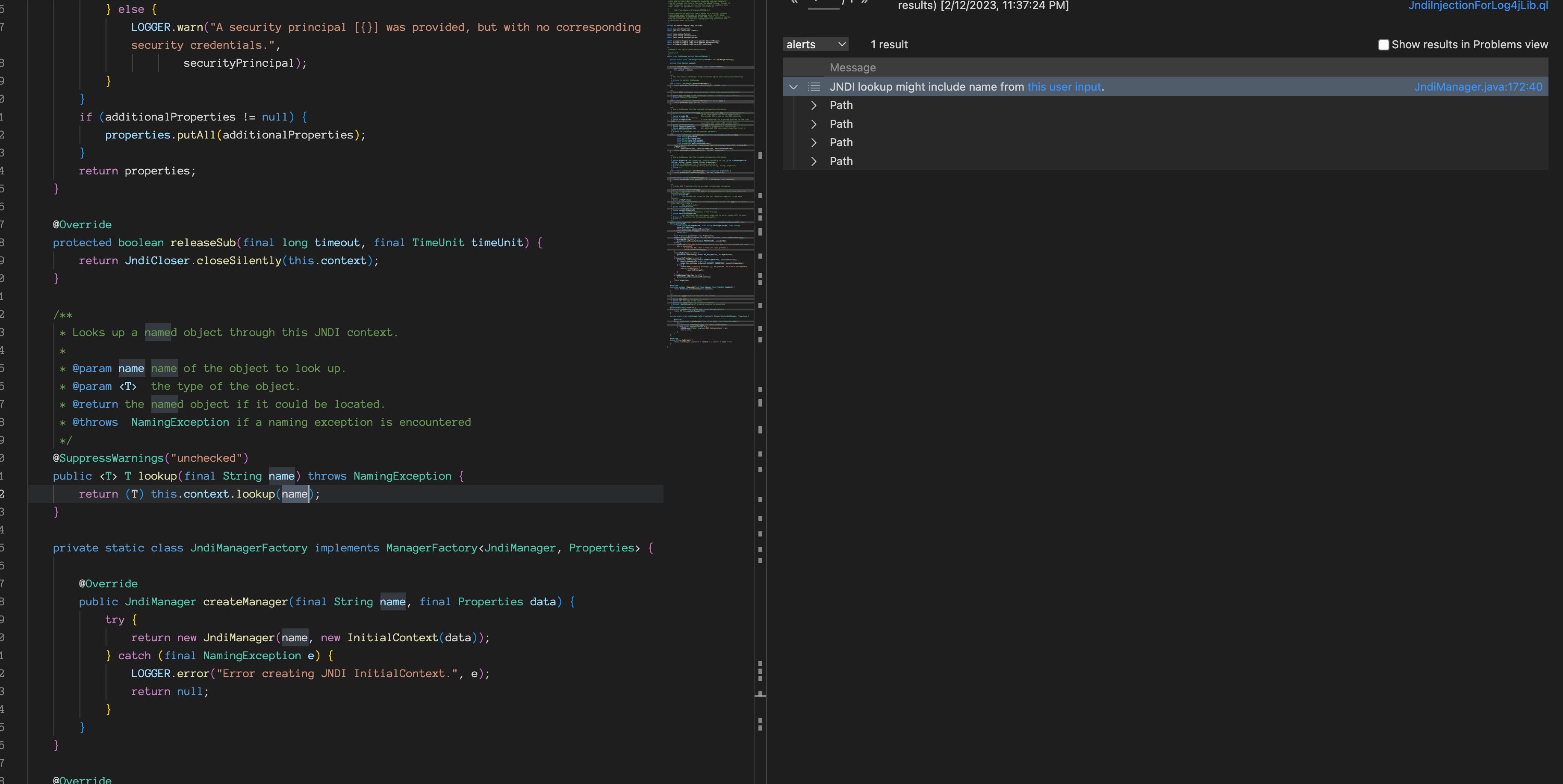Open the JndiManager.java:172:40 location link
Viewport: 1563px width, 784px height.
coord(1477,87)
